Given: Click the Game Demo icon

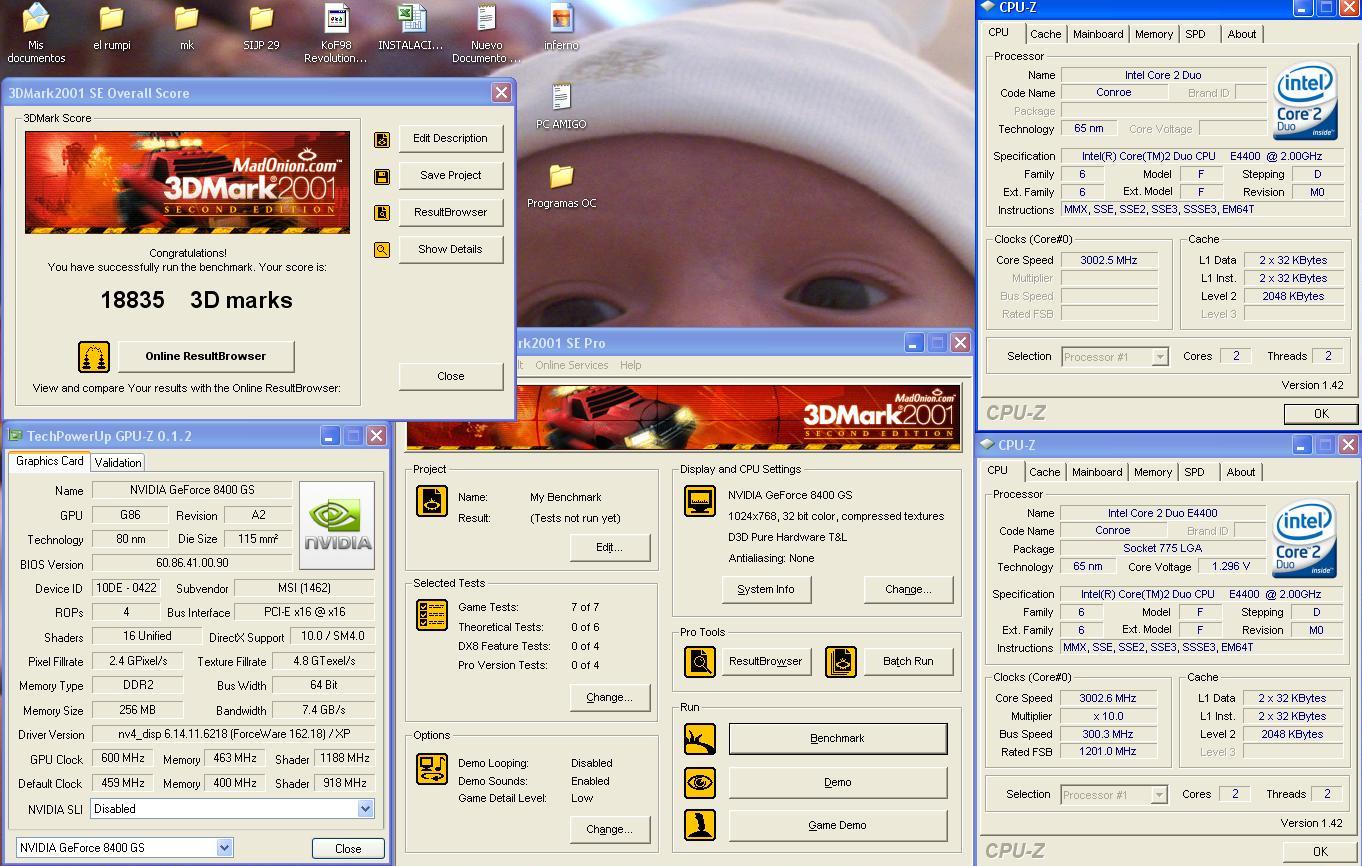Looking at the screenshot, I should (700, 825).
